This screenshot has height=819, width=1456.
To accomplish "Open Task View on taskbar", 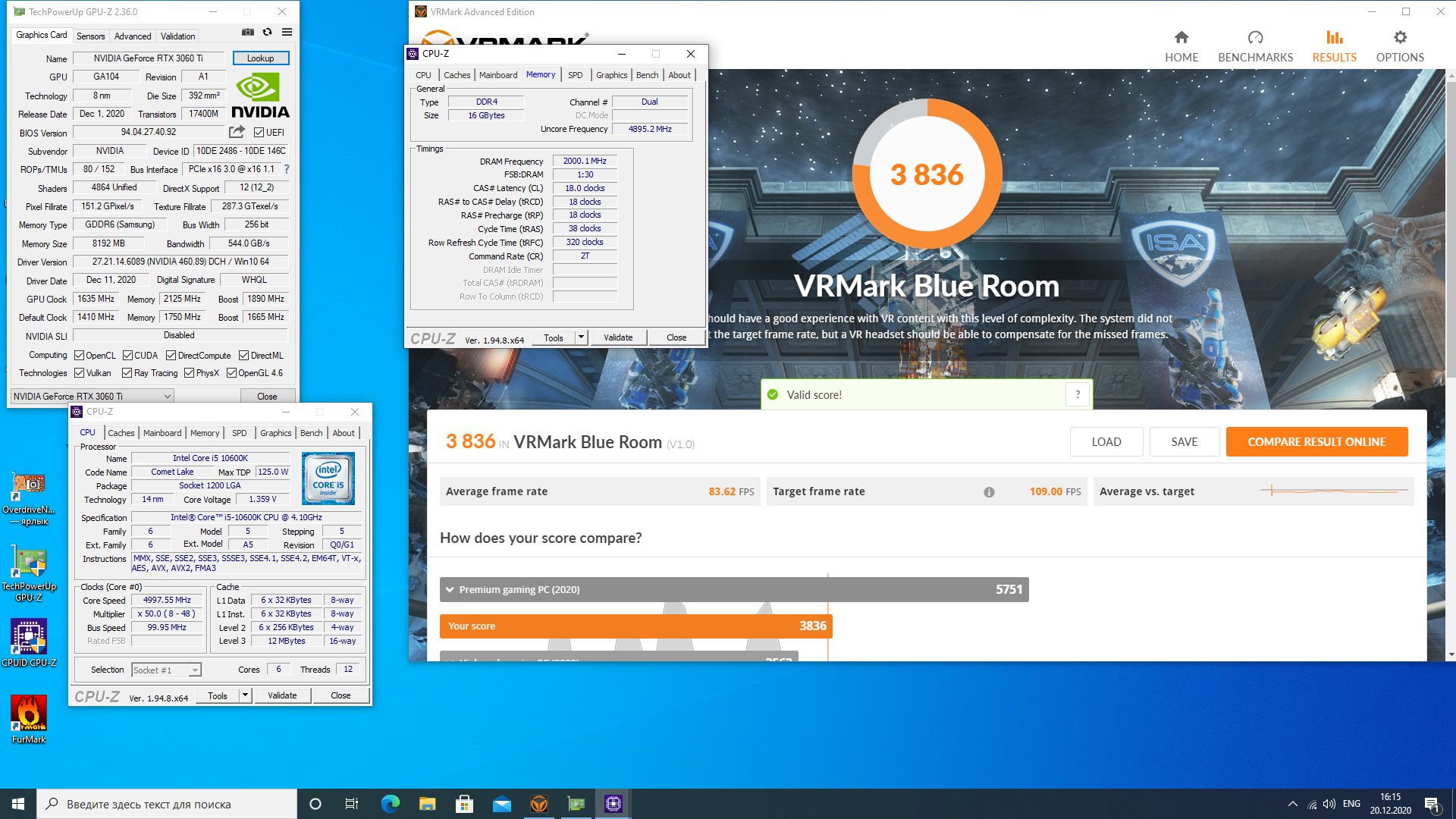I will click(352, 804).
